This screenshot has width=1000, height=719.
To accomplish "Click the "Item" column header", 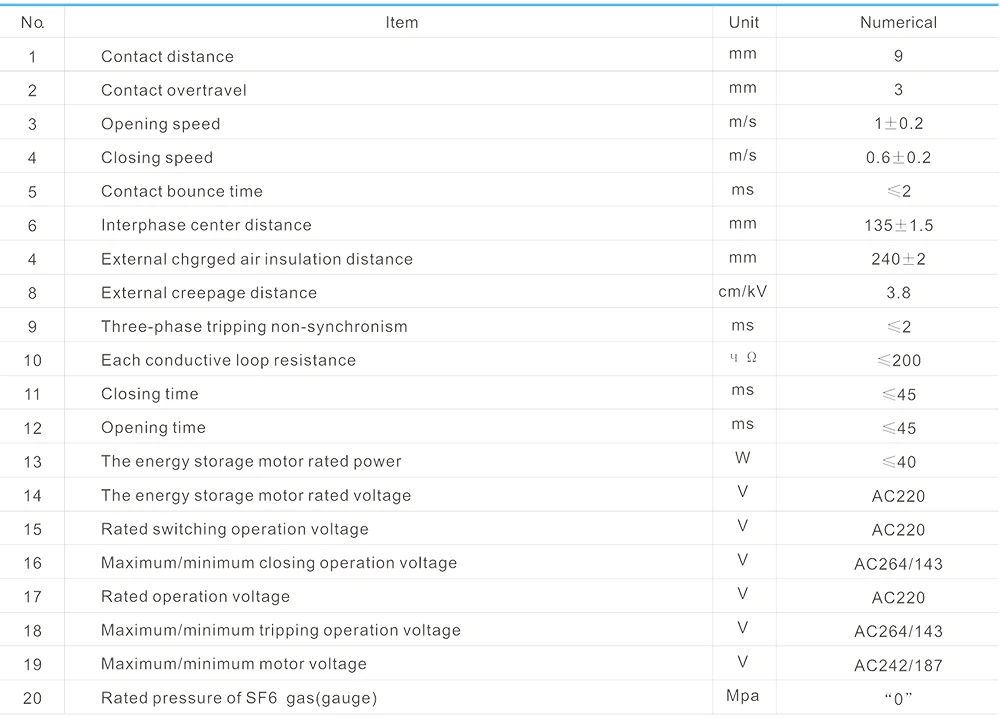I will coord(401,22).
